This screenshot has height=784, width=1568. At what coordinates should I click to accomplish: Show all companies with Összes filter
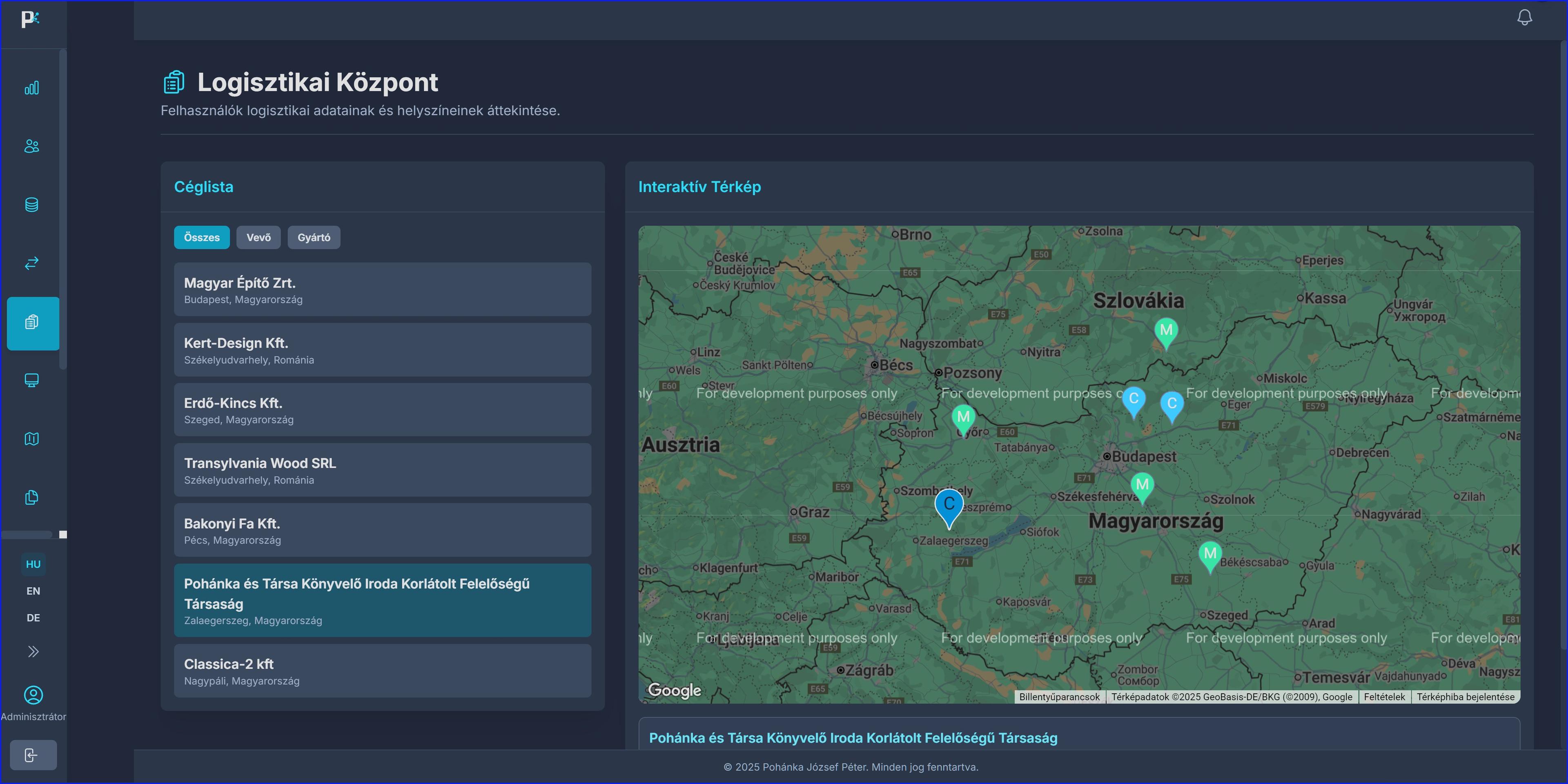click(x=201, y=237)
